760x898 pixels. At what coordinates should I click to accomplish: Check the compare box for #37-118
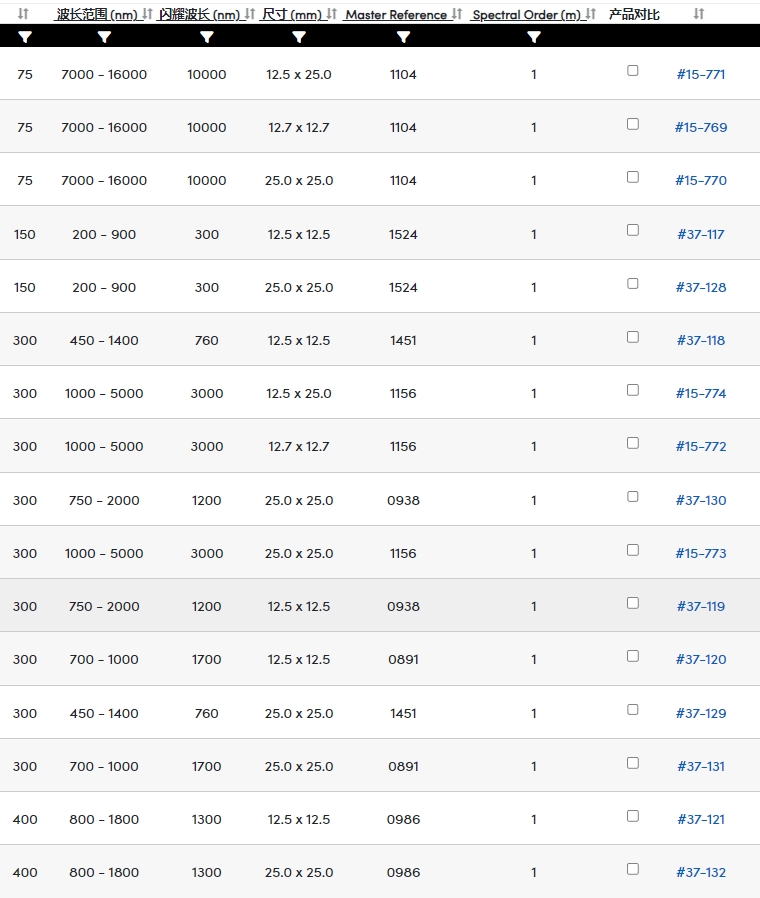(633, 337)
